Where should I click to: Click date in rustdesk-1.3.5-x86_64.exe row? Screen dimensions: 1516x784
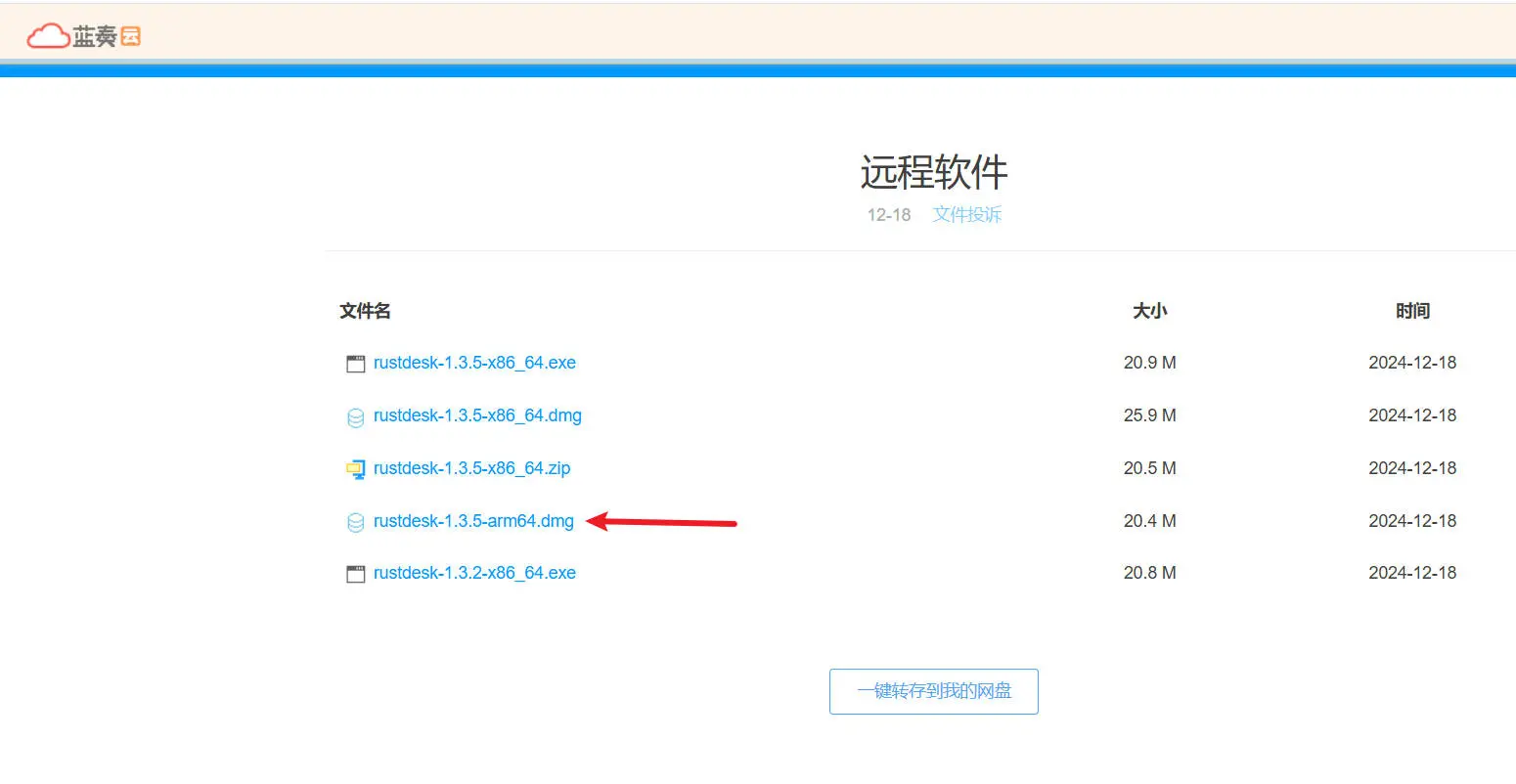1412,363
